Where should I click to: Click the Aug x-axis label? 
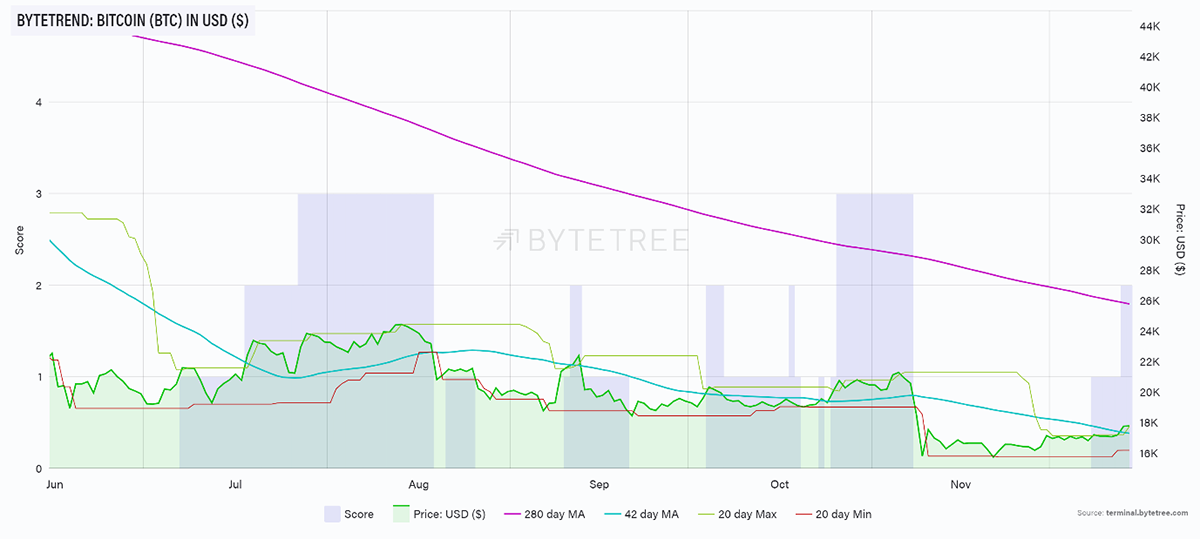420,485
